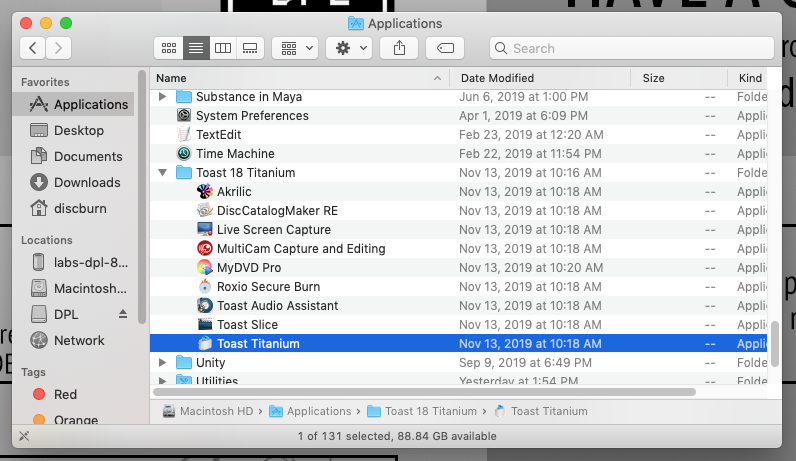Select the DPL drive in sidebar
This screenshot has width=796, height=461.
(66, 314)
